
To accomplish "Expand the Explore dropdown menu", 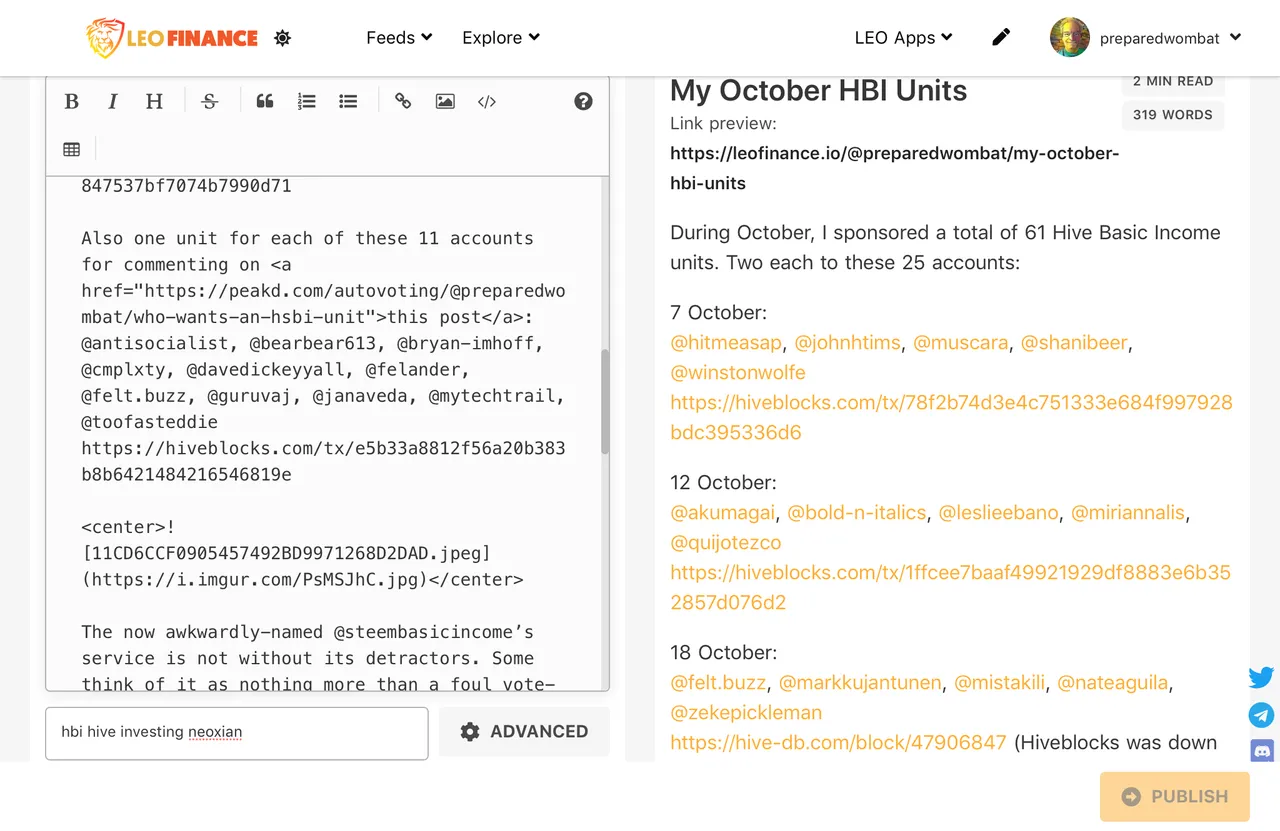I will pos(501,37).
